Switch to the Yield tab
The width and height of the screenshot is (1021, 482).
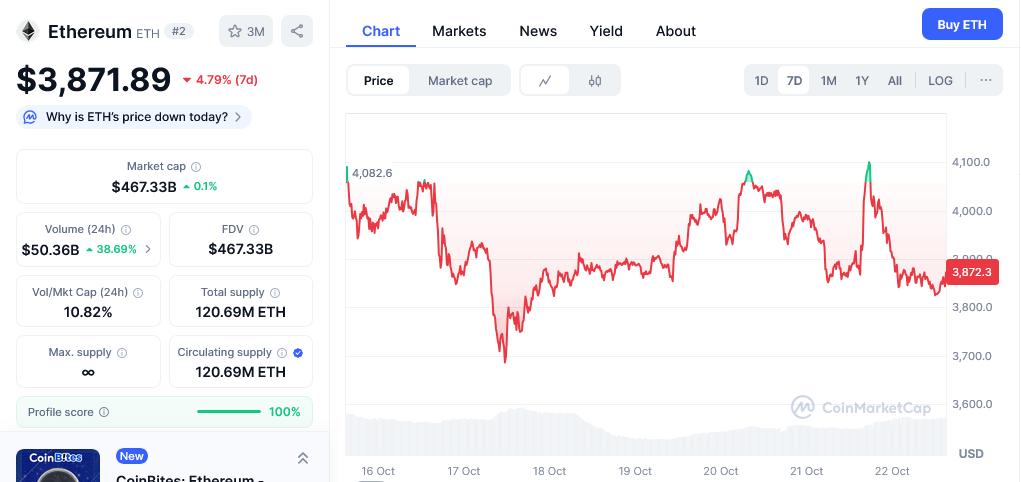606,31
